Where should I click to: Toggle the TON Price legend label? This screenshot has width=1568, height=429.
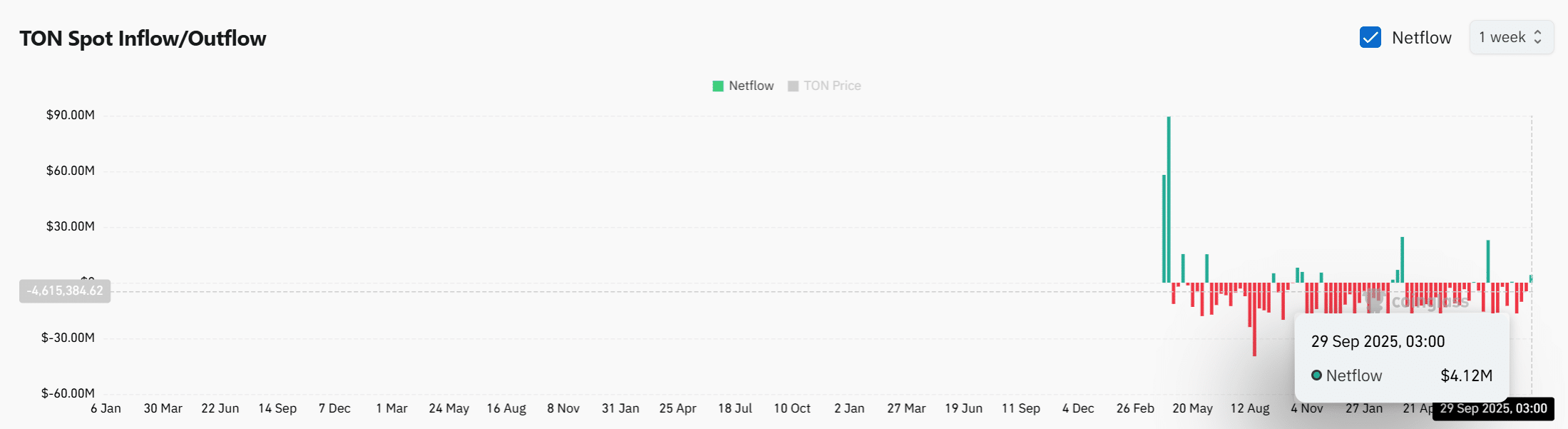pyautogui.click(x=832, y=86)
